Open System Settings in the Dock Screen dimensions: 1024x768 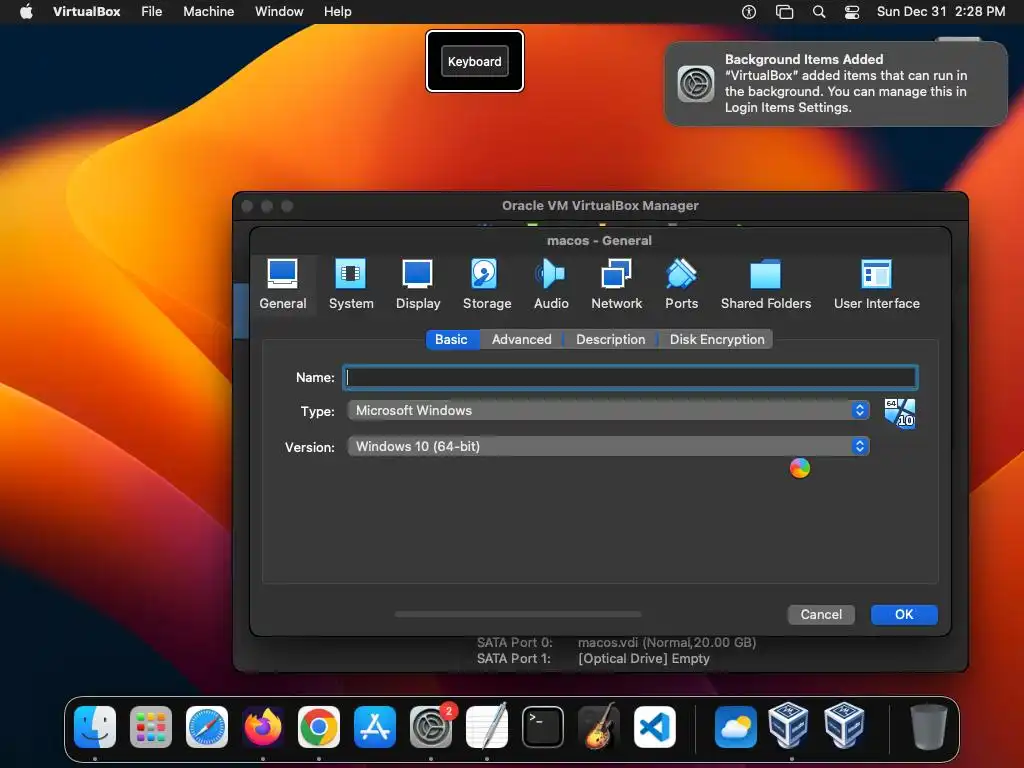(x=431, y=727)
